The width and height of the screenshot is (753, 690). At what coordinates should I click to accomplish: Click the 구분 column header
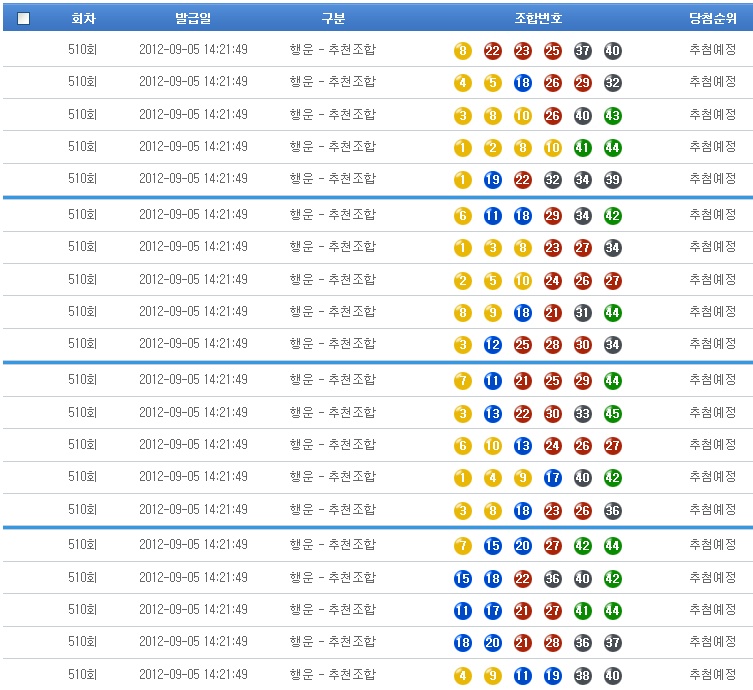pos(333,18)
